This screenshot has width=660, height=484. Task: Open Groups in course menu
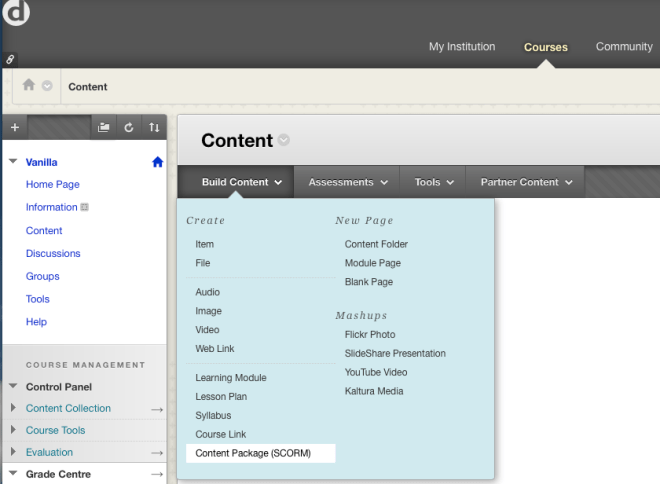[43, 276]
